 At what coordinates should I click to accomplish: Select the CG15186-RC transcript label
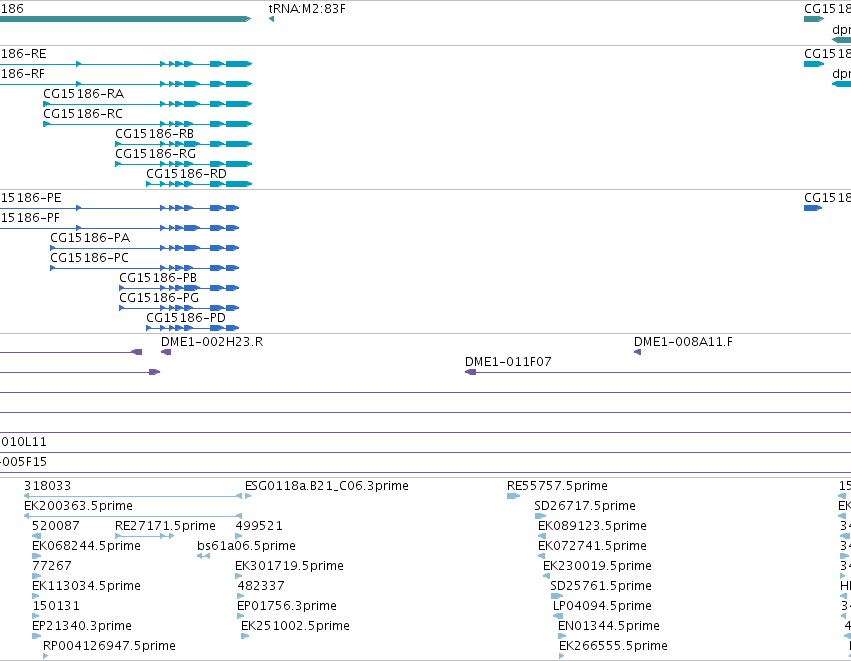(x=83, y=114)
